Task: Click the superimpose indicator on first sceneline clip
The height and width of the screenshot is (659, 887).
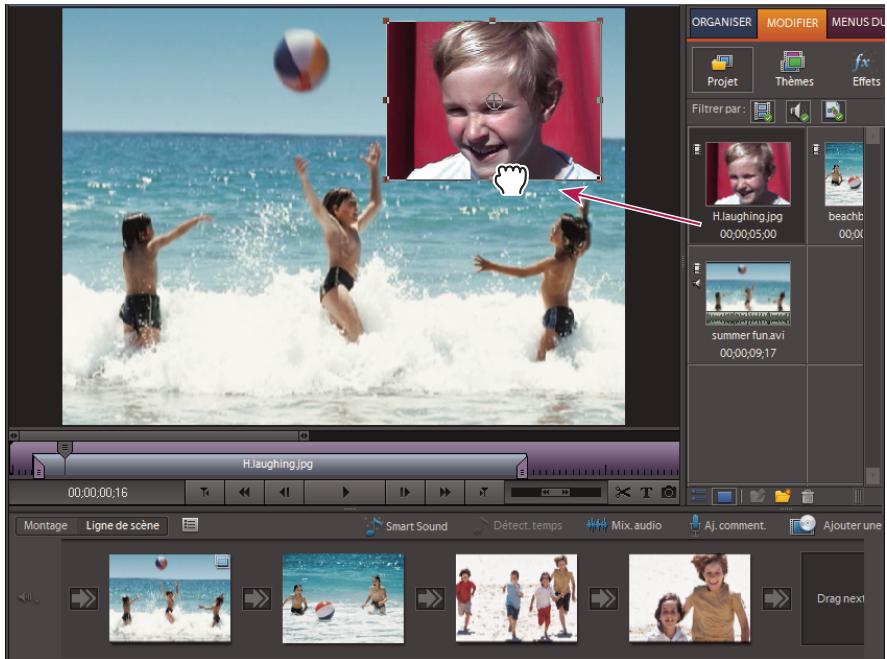Action: coord(222,561)
